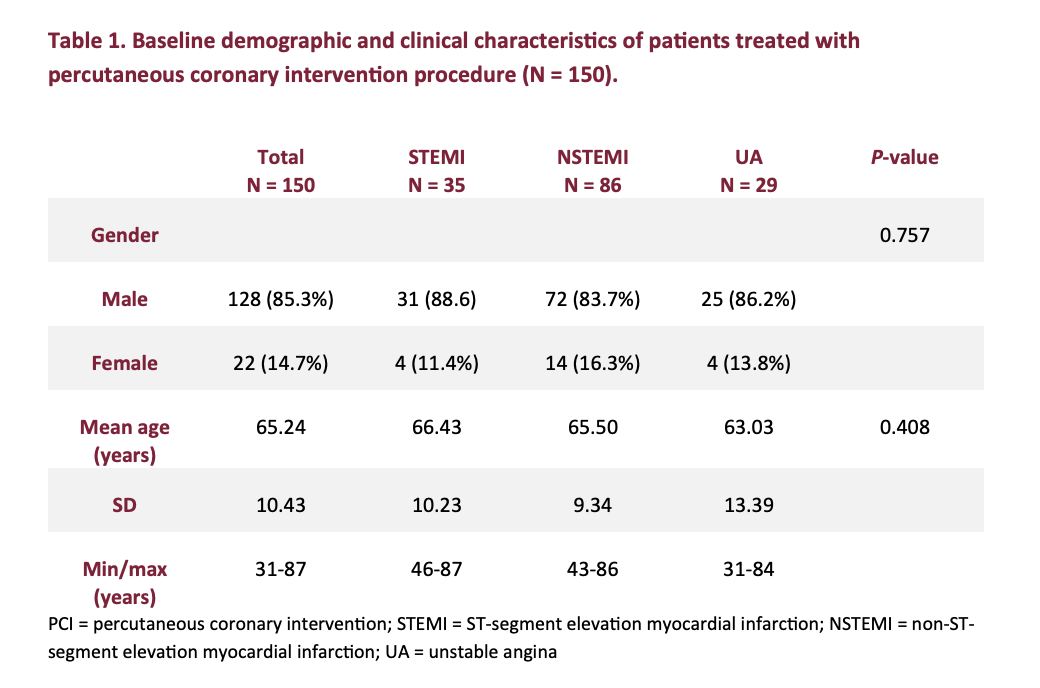
Task: Click the Table 1 title text
Action: (x=453, y=59)
